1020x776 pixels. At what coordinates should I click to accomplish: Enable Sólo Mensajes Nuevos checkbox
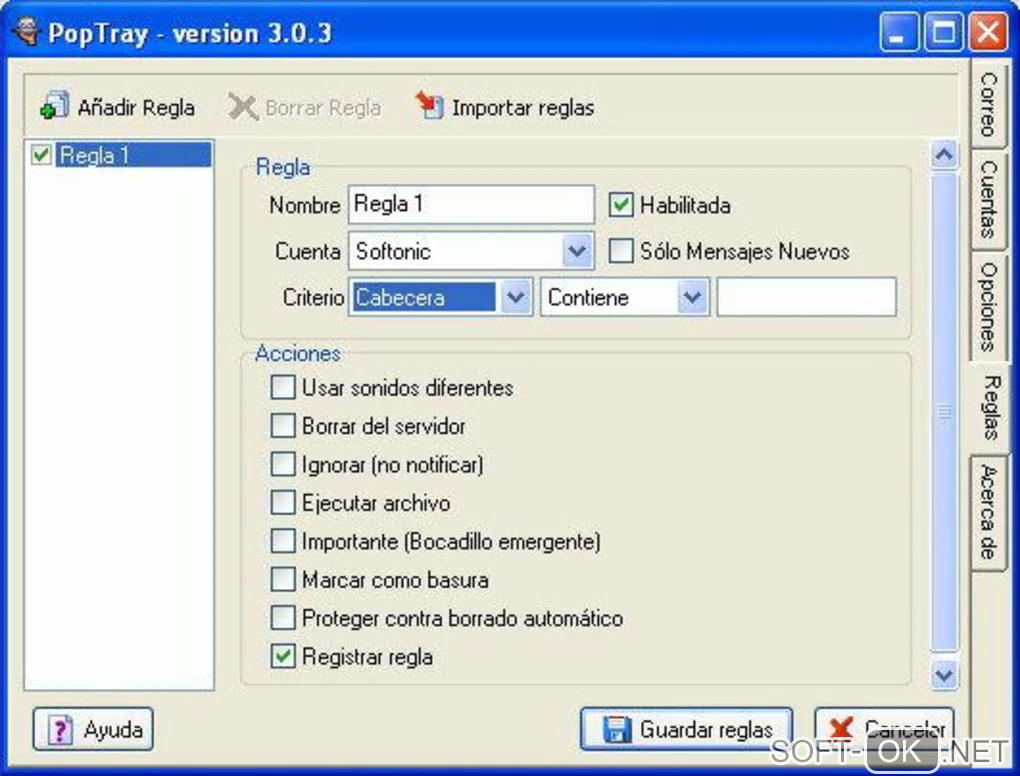tap(621, 251)
